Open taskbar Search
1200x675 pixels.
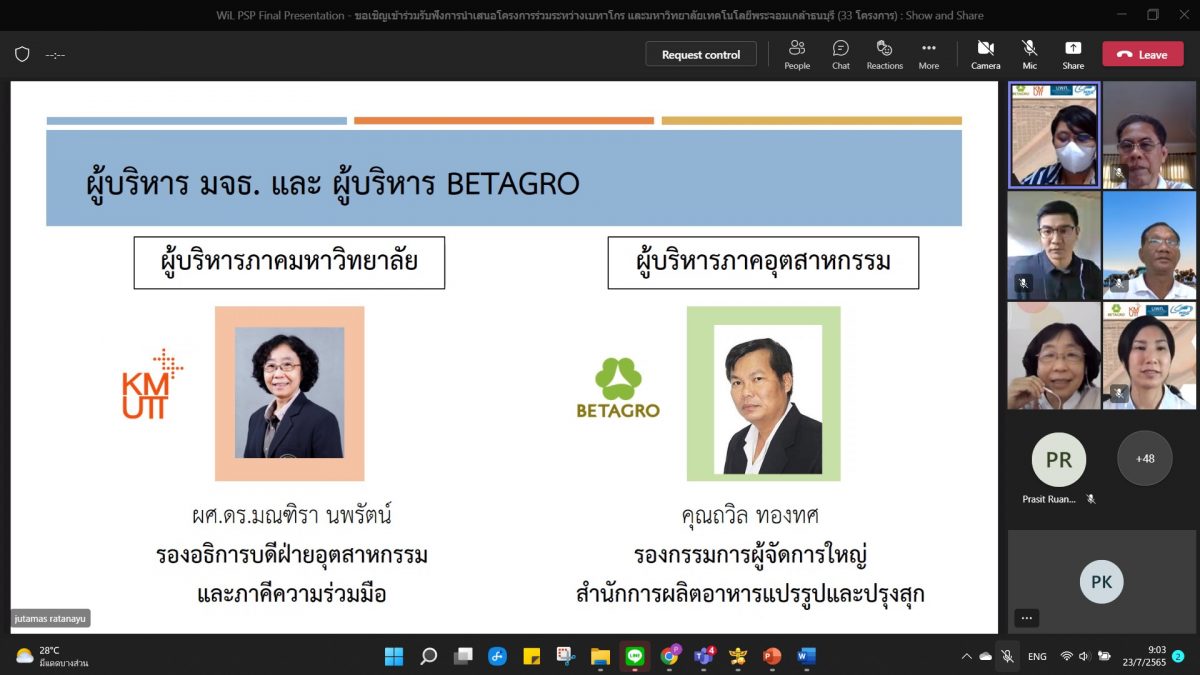tap(428, 656)
